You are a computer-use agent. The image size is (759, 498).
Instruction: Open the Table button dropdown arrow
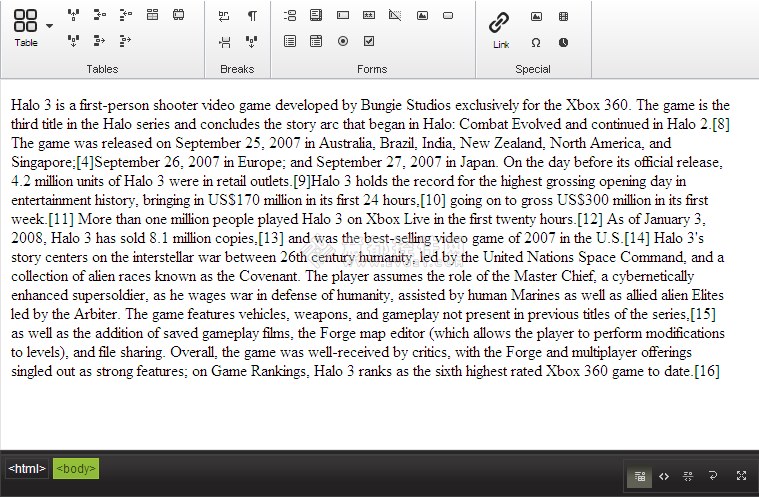click(49, 26)
